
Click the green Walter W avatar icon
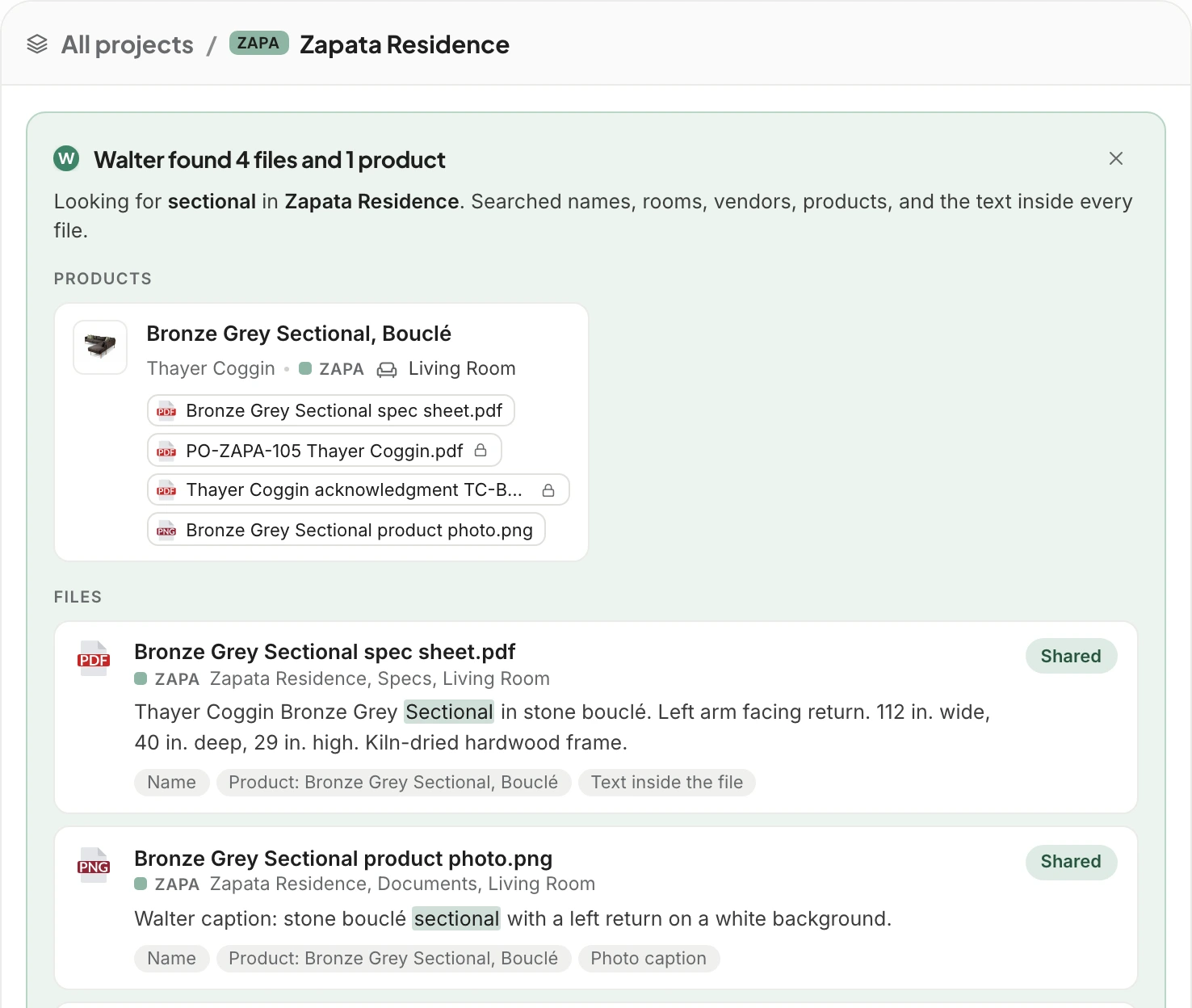tap(66, 158)
